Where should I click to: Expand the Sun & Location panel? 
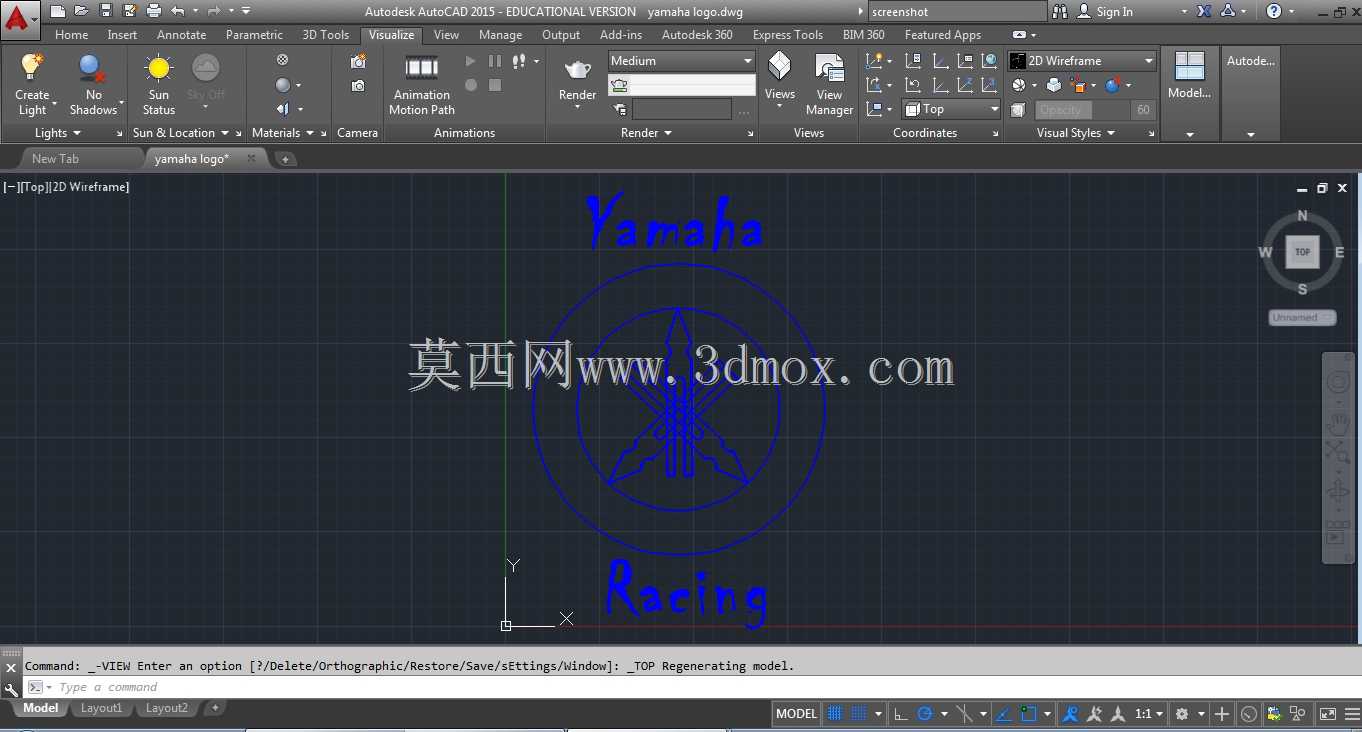pos(181,133)
